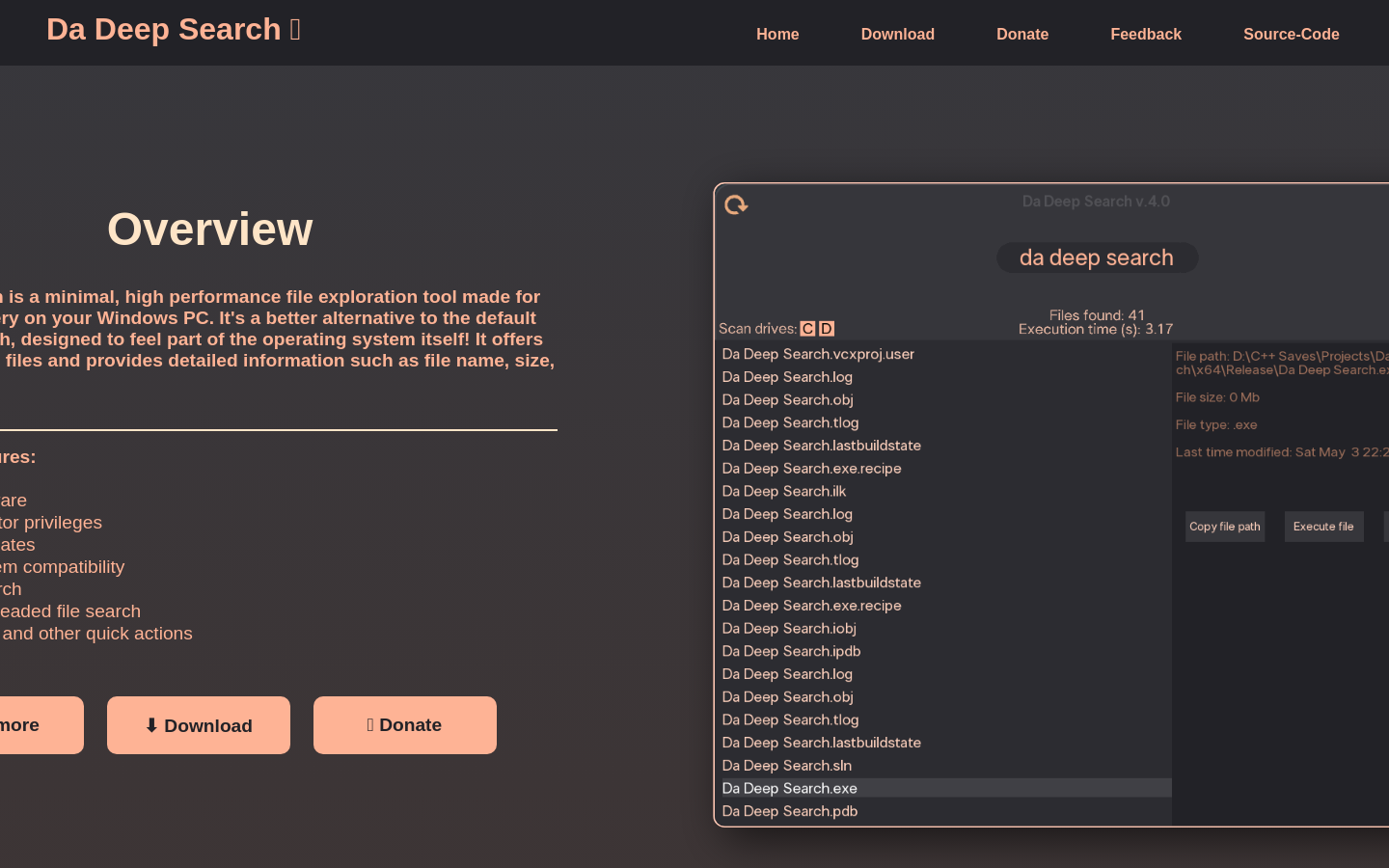Click the Da Deep Search site logo
The width and height of the screenshot is (1389, 868).
pos(174,30)
